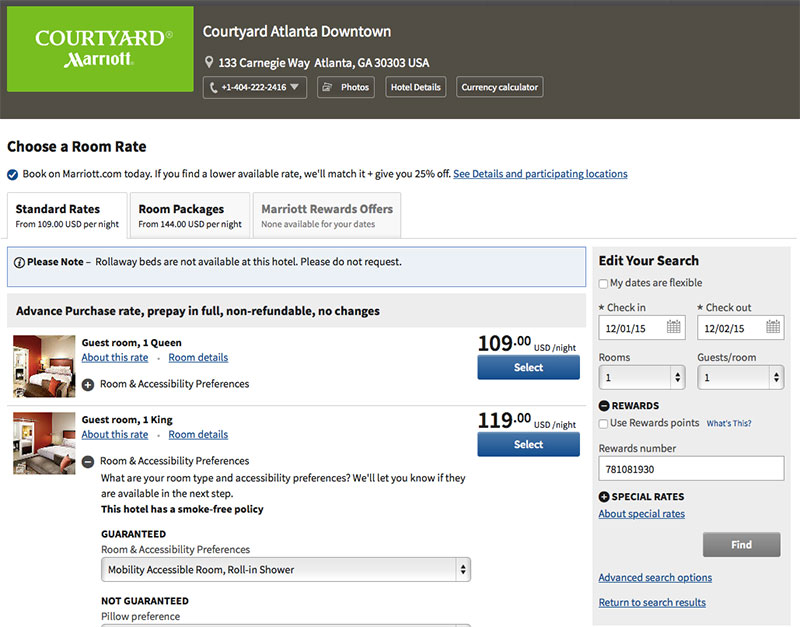Switch to the Room Packages tab
The image size is (800, 627).
tap(190, 215)
